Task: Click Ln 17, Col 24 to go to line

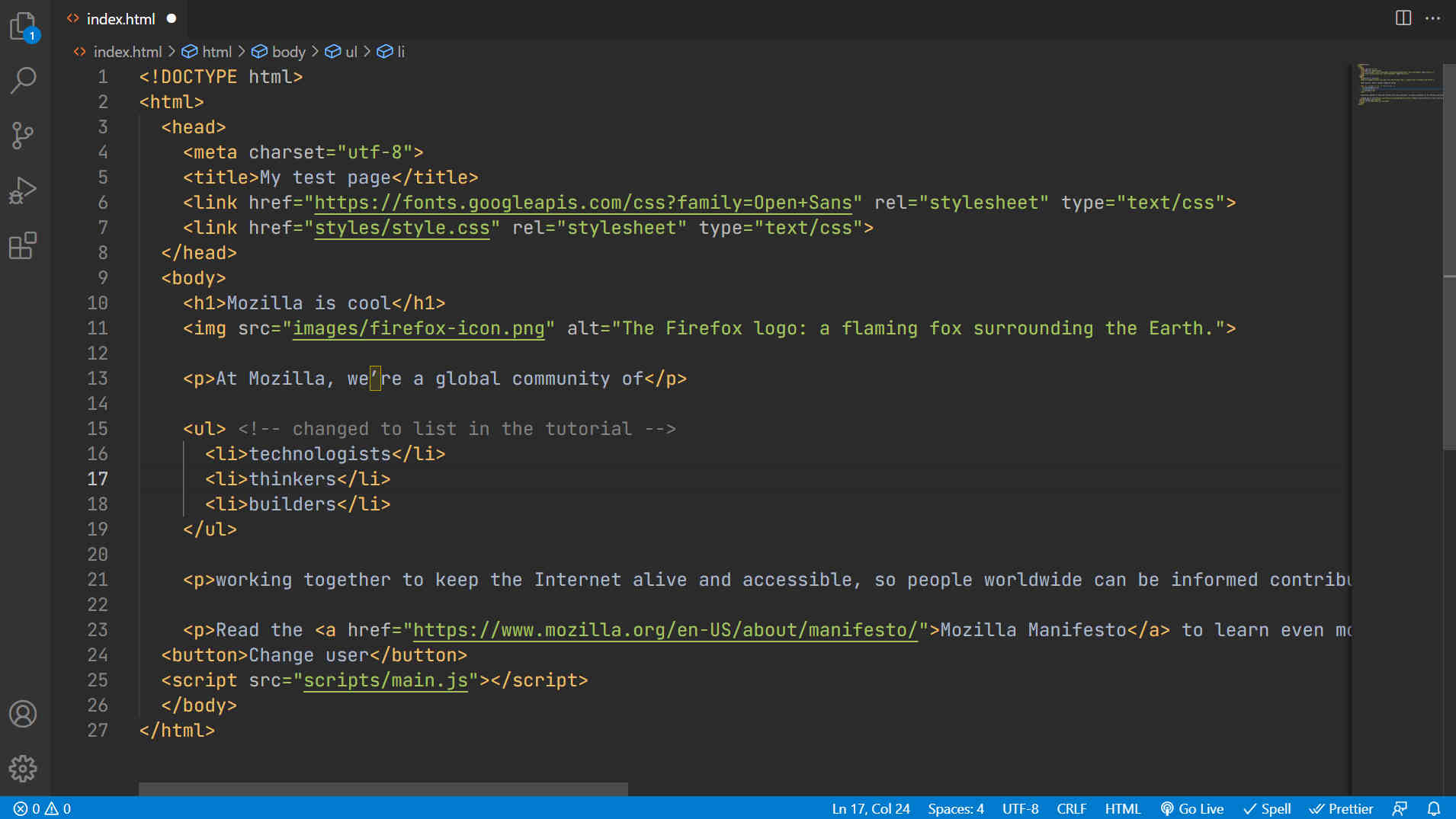Action: tap(870, 808)
